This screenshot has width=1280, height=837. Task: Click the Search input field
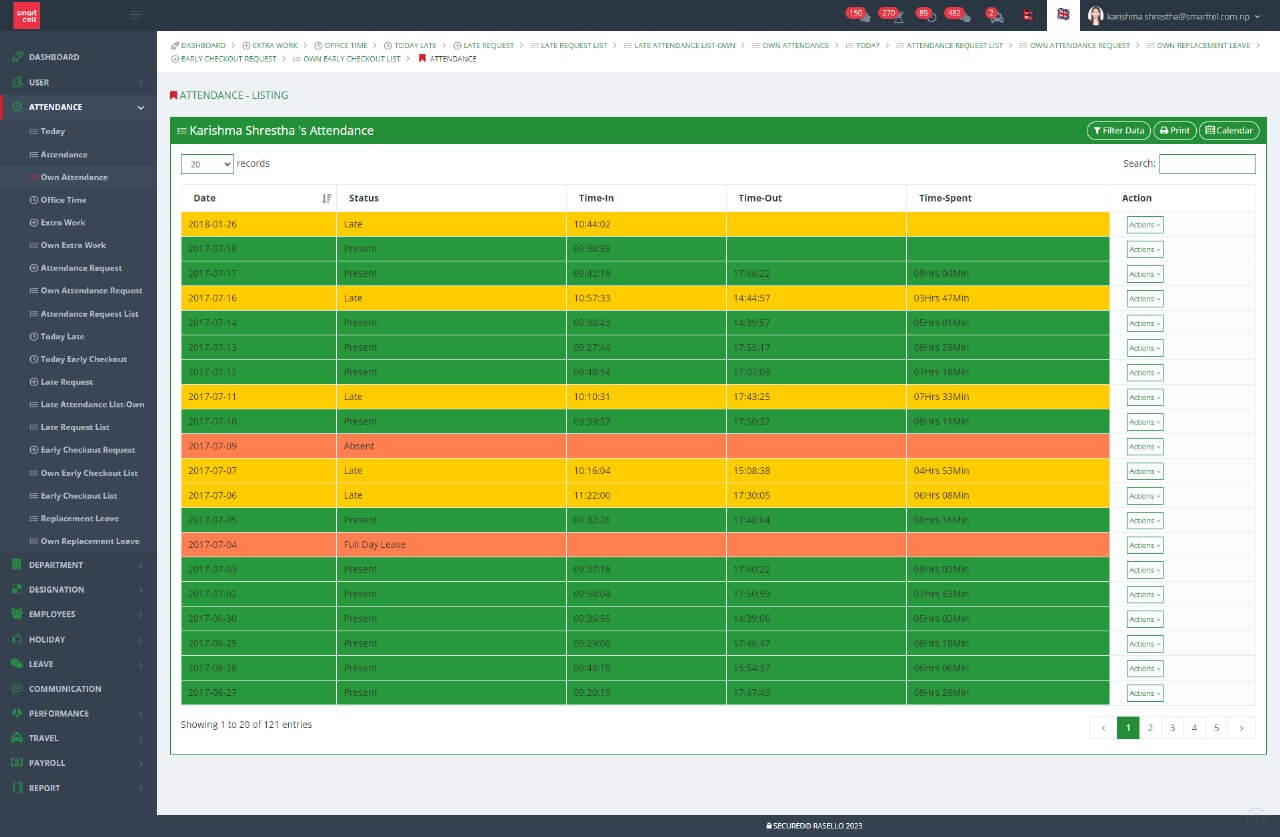pyautogui.click(x=1206, y=164)
